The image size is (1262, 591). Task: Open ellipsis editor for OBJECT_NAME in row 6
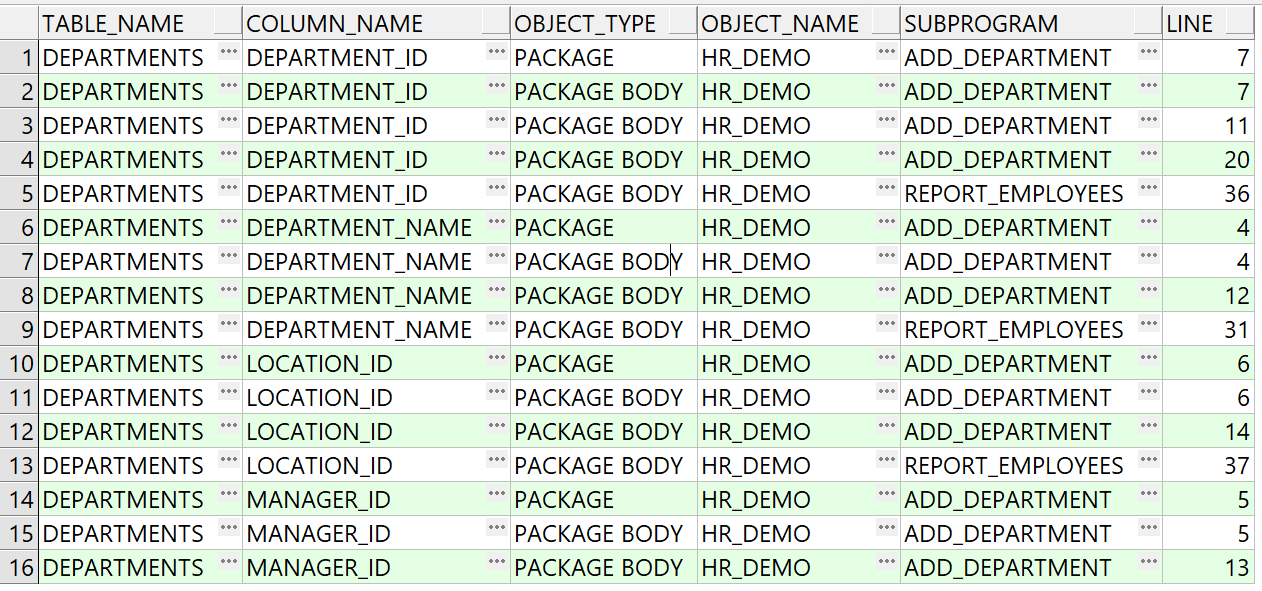[886, 222]
